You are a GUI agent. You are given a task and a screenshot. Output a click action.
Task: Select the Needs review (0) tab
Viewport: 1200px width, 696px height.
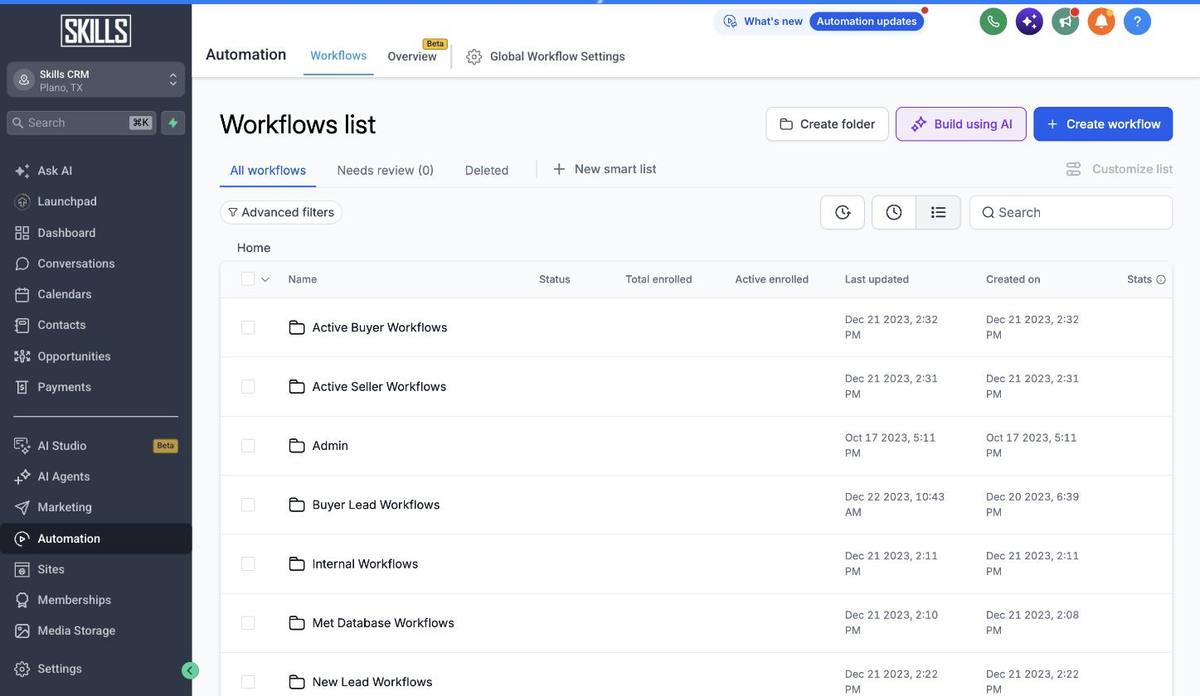(385, 170)
